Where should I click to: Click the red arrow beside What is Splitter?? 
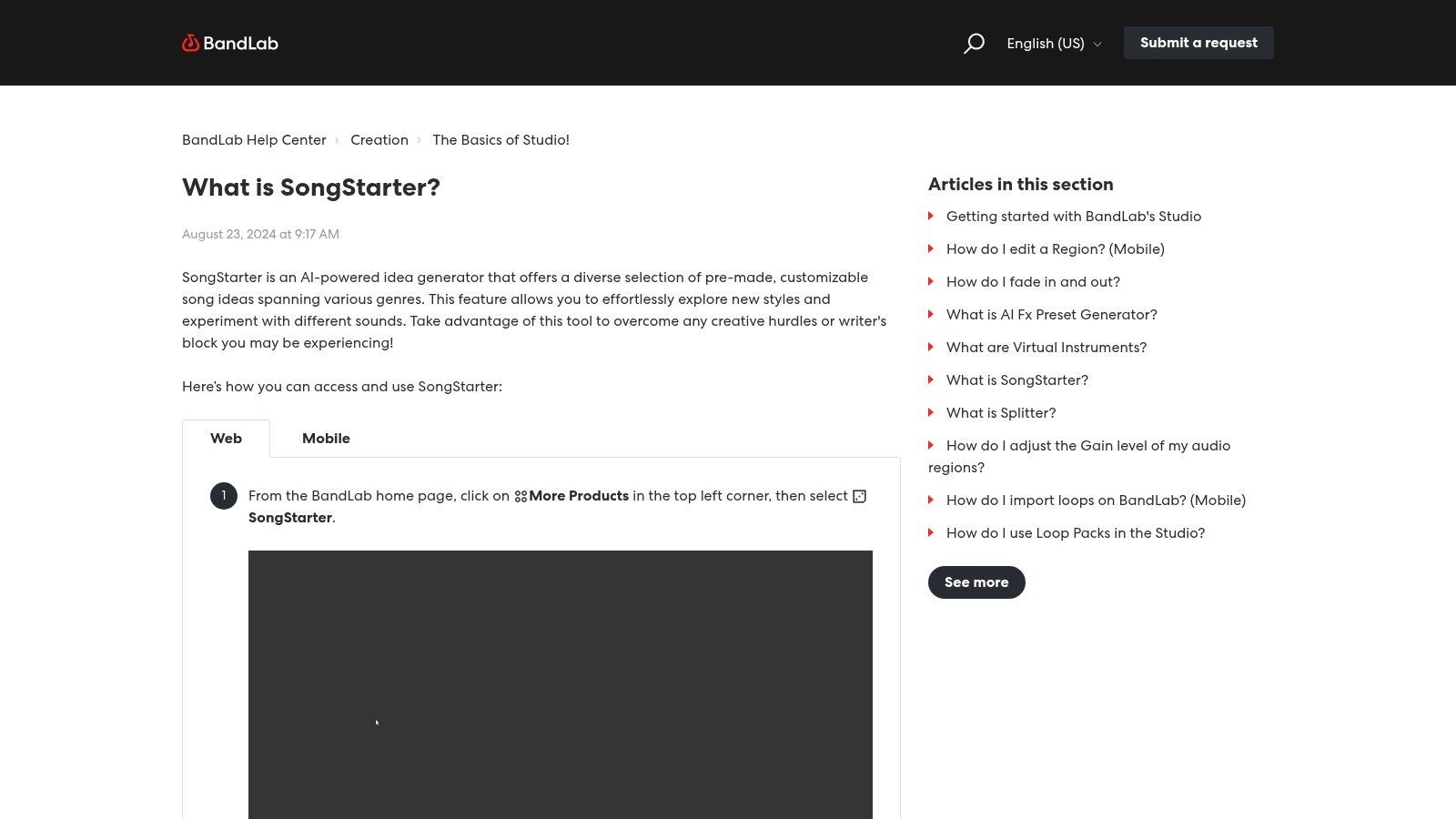click(x=931, y=412)
